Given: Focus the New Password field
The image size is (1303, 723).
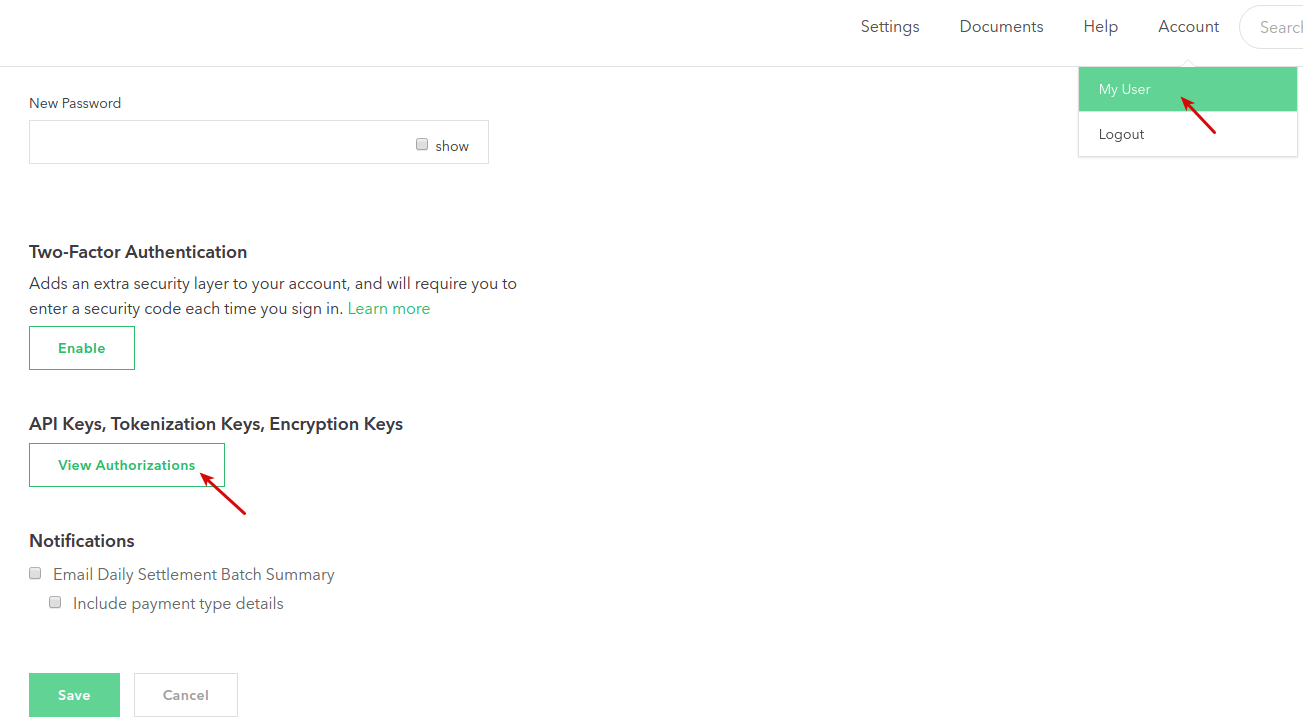Looking at the screenshot, I should [259, 142].
